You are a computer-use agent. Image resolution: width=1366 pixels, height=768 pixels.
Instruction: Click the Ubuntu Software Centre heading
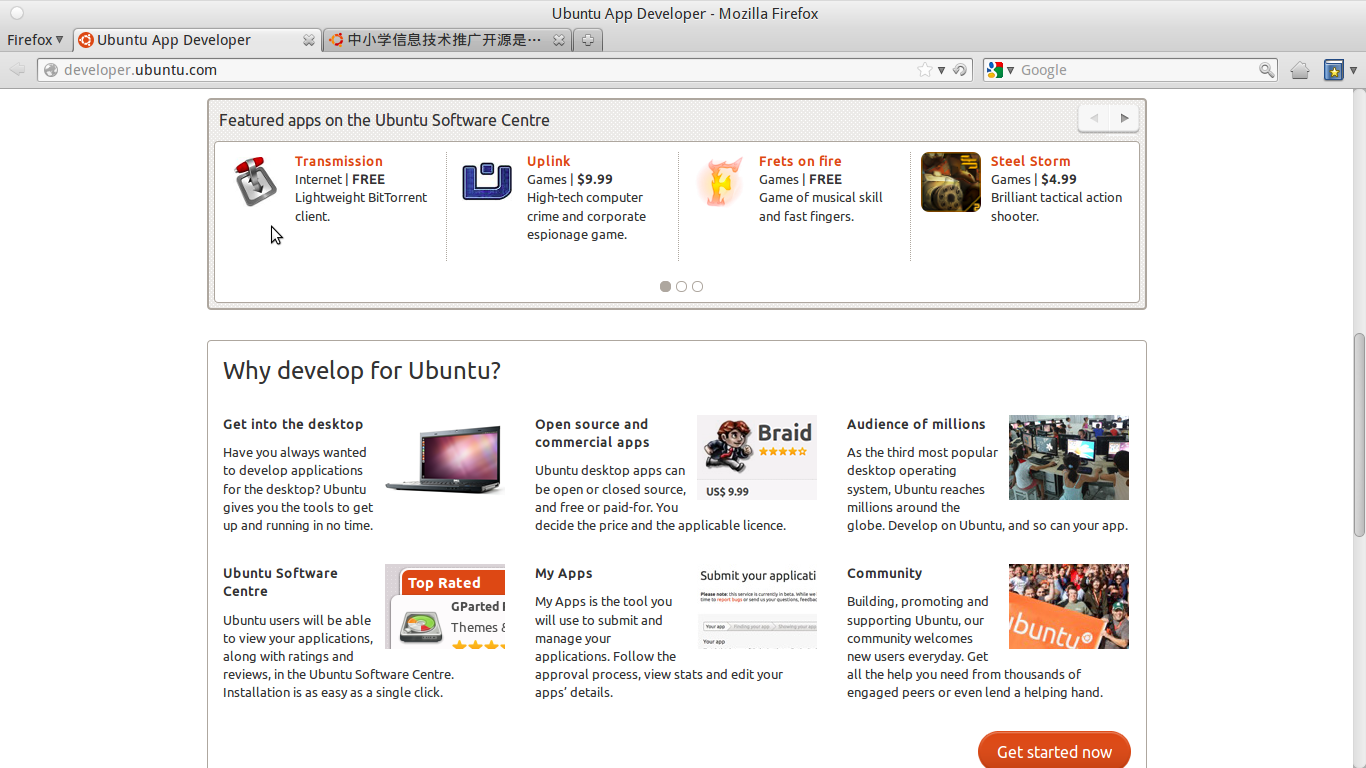pos(280,582)
